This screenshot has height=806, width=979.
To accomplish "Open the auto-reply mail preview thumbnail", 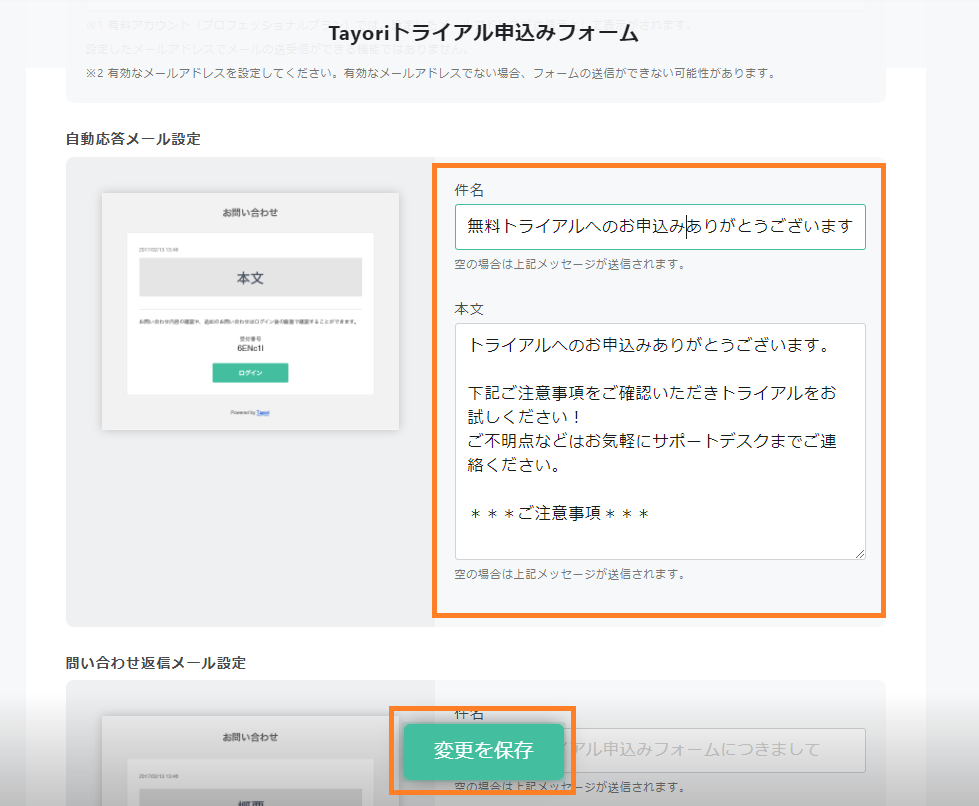I will tap(250, 311).
